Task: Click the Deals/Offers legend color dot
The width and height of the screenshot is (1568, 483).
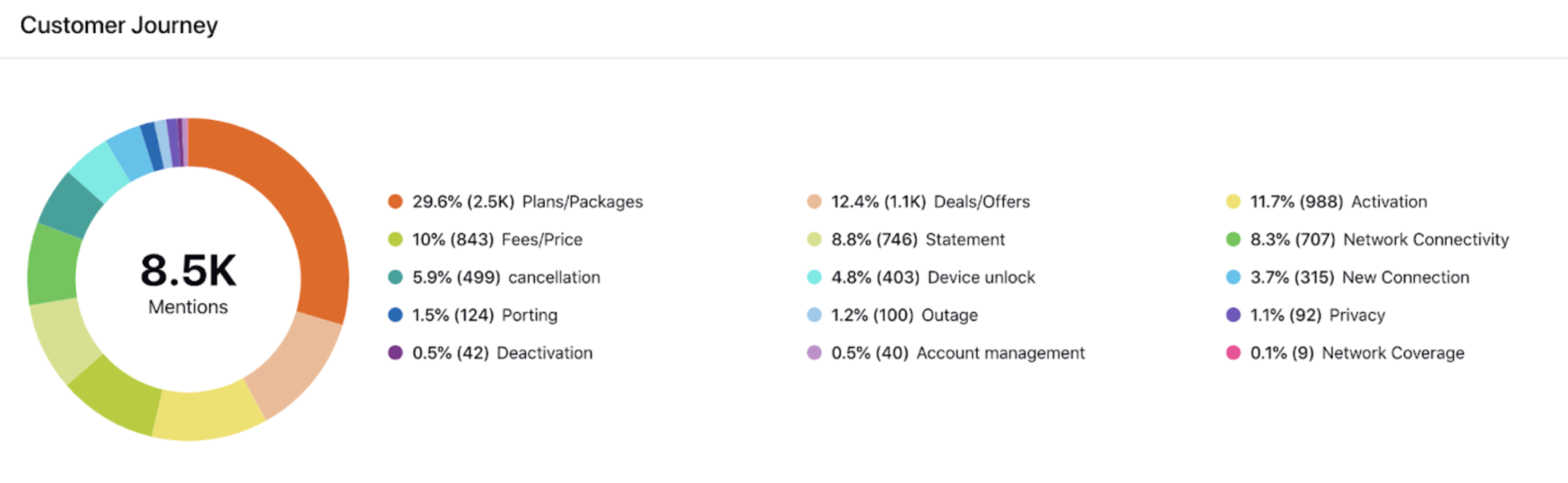Action: click(814, 202)
